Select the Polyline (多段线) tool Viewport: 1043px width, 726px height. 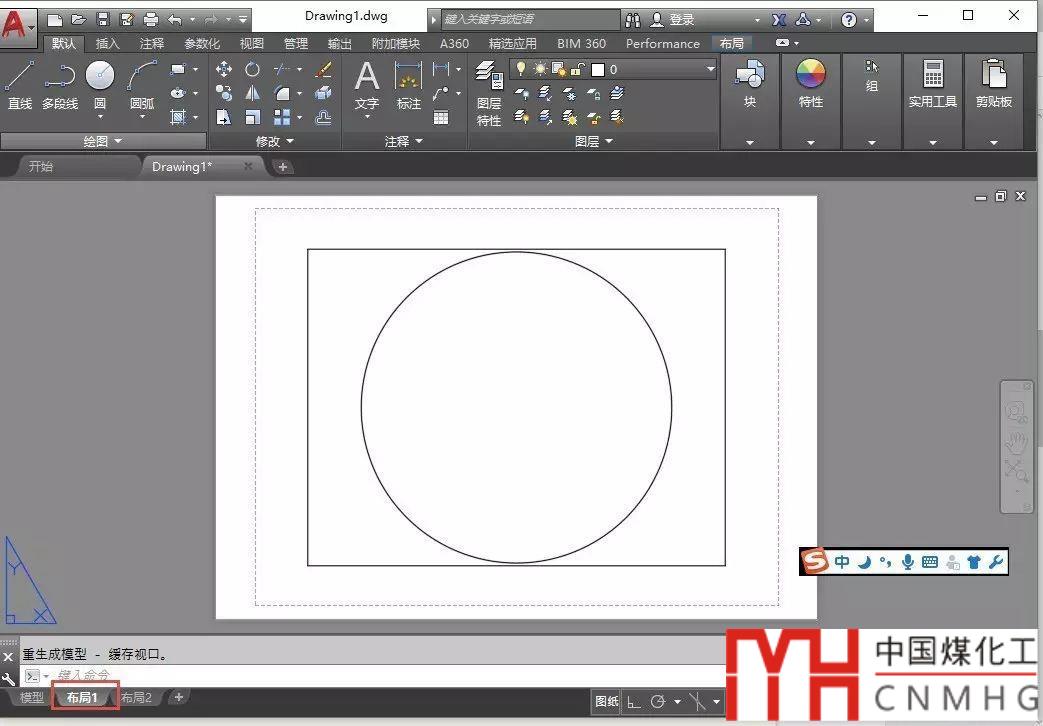click(x=60, y=84)
